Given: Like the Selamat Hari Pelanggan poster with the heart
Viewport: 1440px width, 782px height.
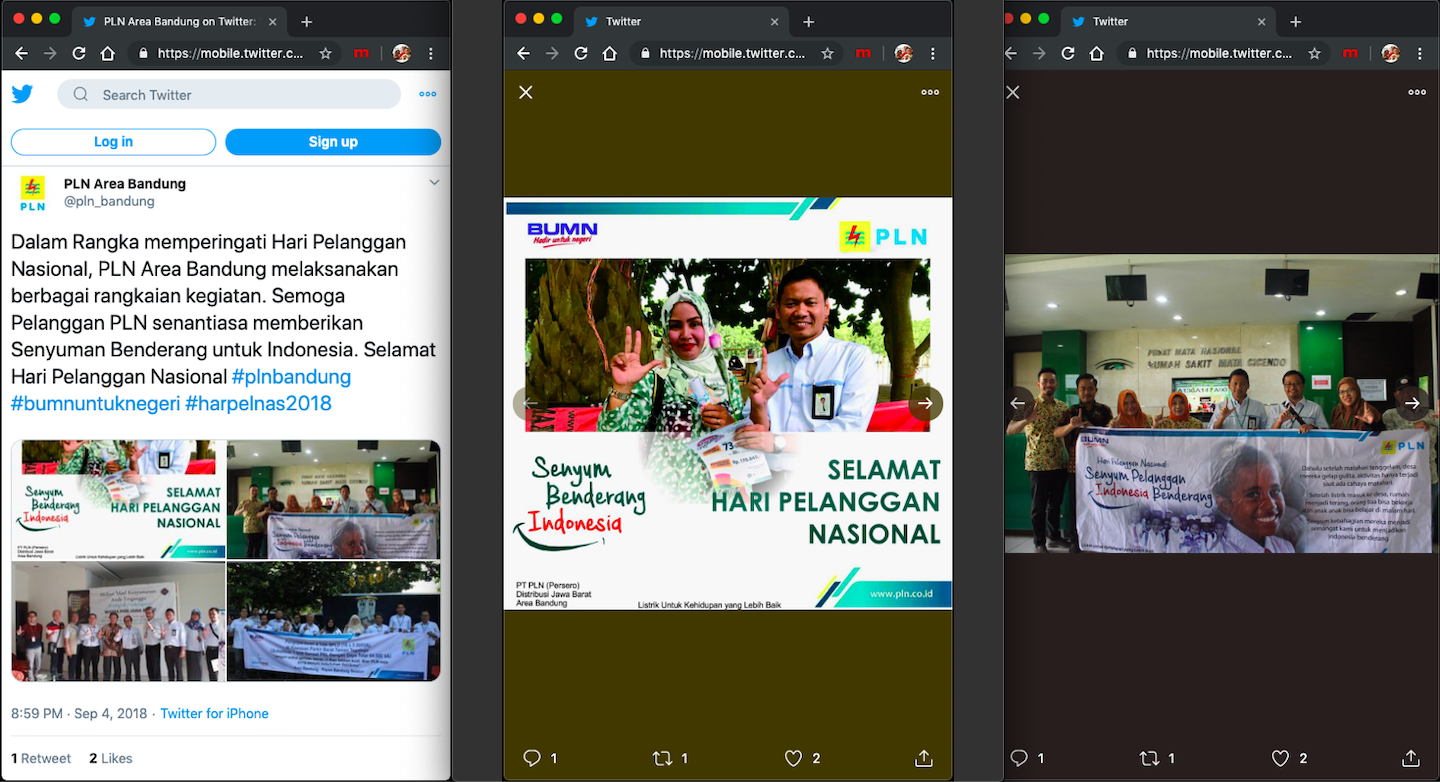Looking at the screenshot, I should click(x=793, y=758).
